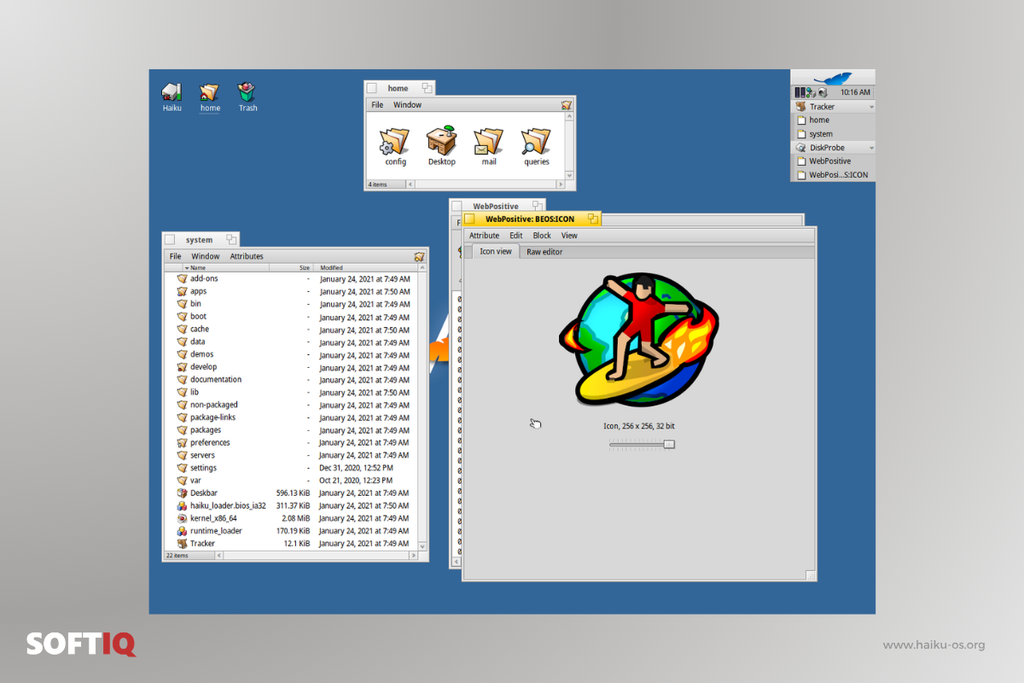Click the home window zoom button
This screenshot has height=683, width=1024.
(x=426, y=88)
